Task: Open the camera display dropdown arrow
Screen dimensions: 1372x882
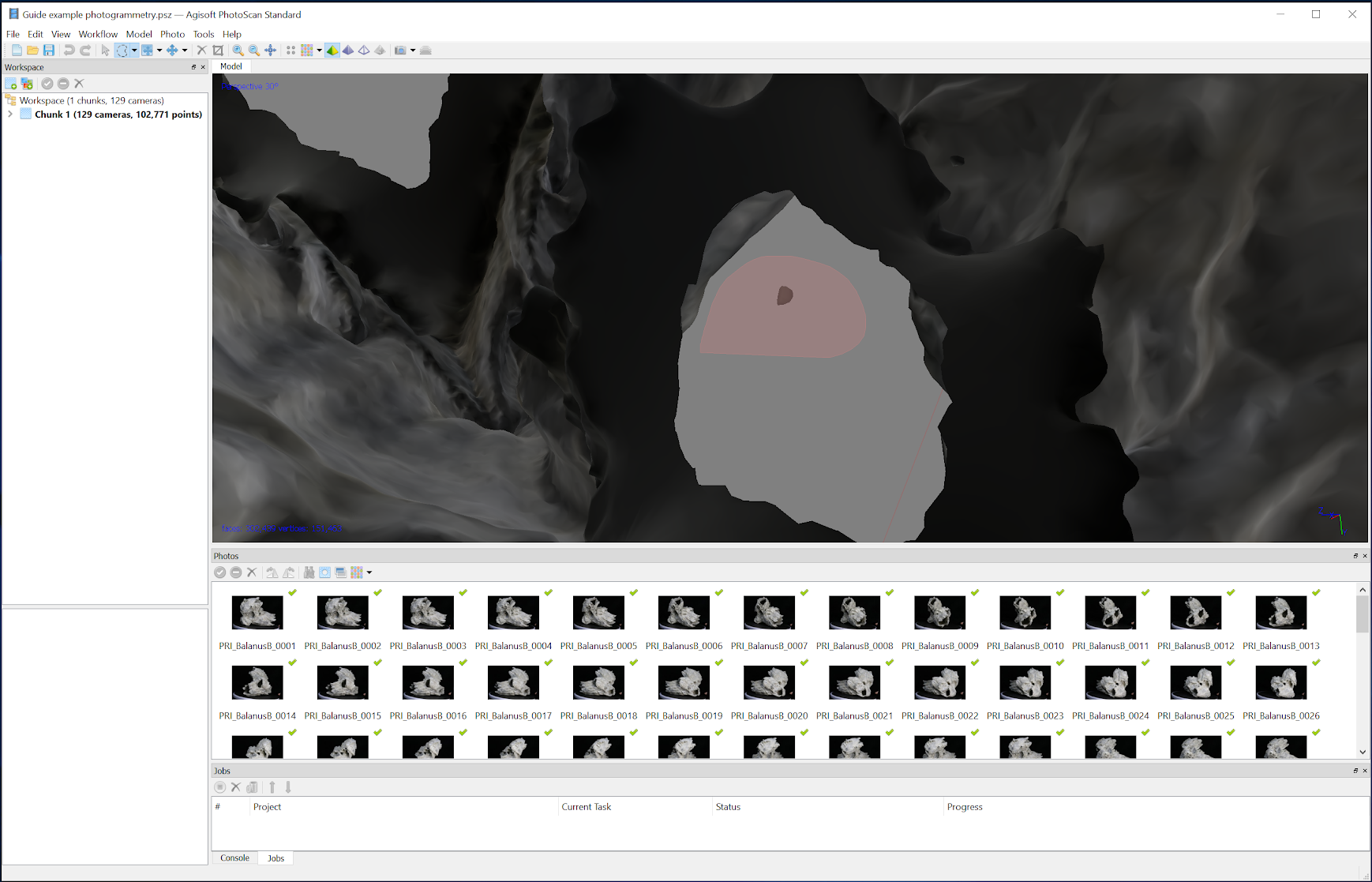Action: pyautogui.click(x=413, y=51)
